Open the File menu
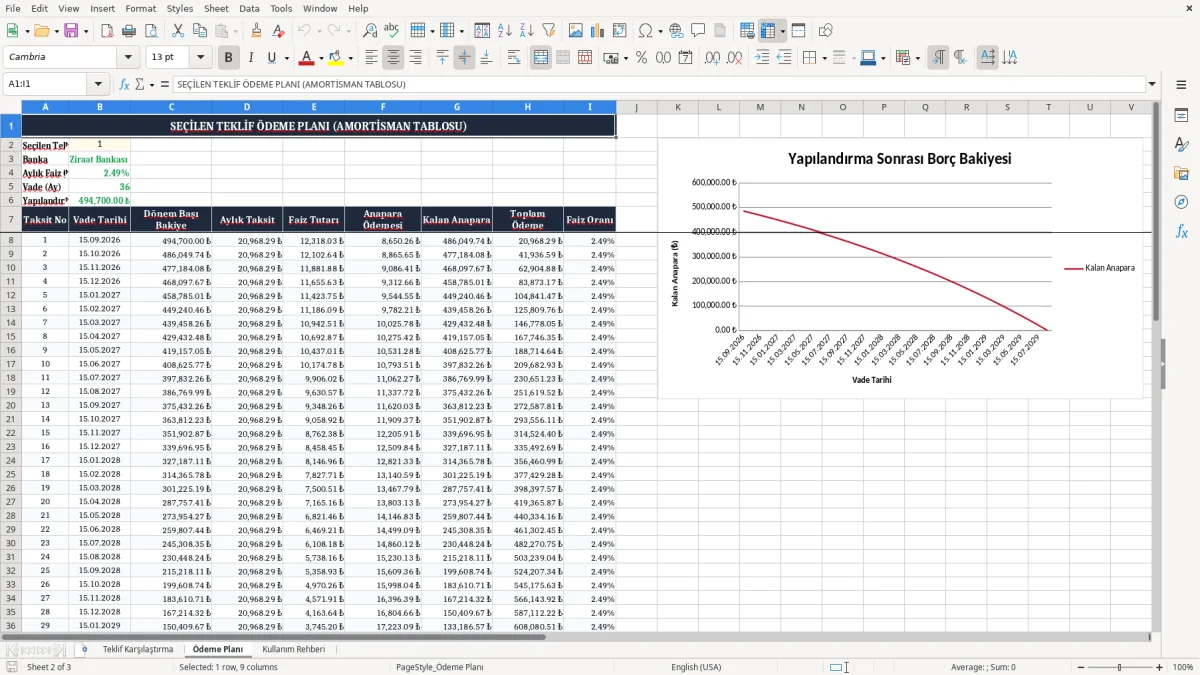The width and height of the screenshot is (1200, 675). [x=13, y=8]
